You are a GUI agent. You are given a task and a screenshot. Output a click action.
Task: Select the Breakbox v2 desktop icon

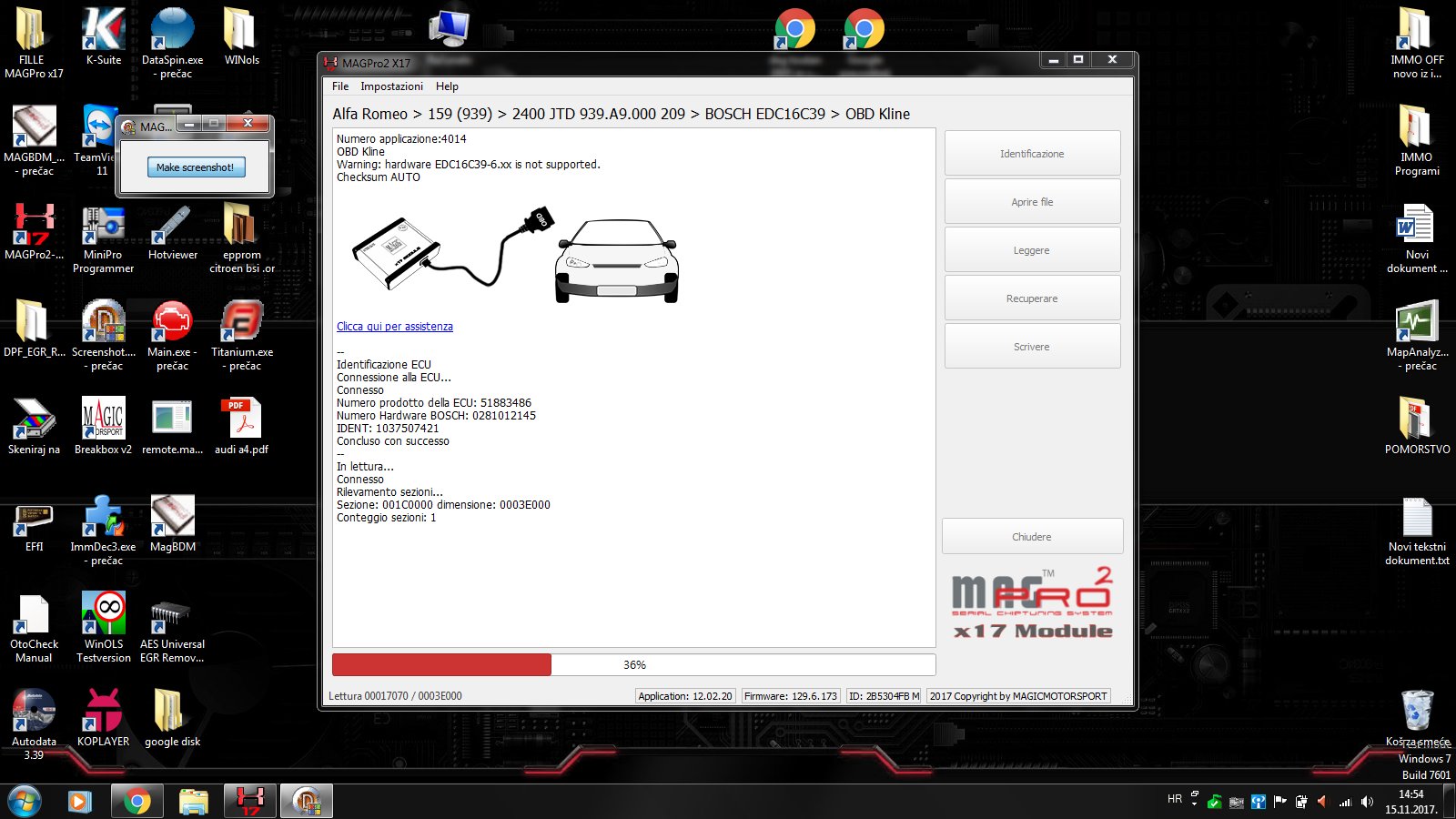coord(103,426)
